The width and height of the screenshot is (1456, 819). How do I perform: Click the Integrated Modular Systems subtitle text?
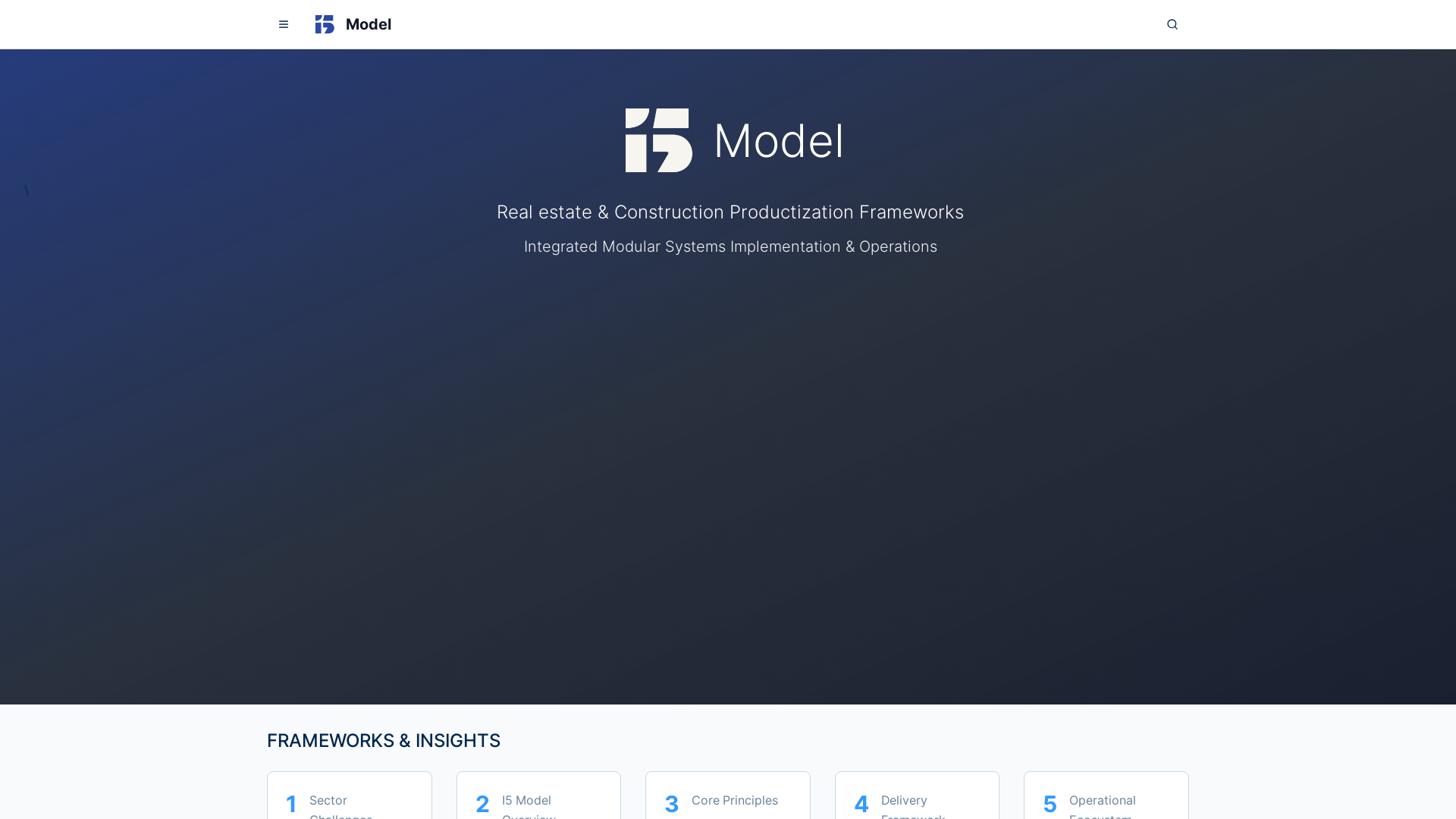point(730,246)
